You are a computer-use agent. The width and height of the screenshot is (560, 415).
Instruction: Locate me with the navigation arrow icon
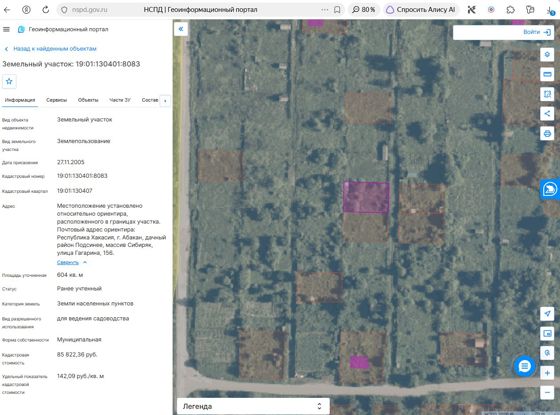(547, 314)
